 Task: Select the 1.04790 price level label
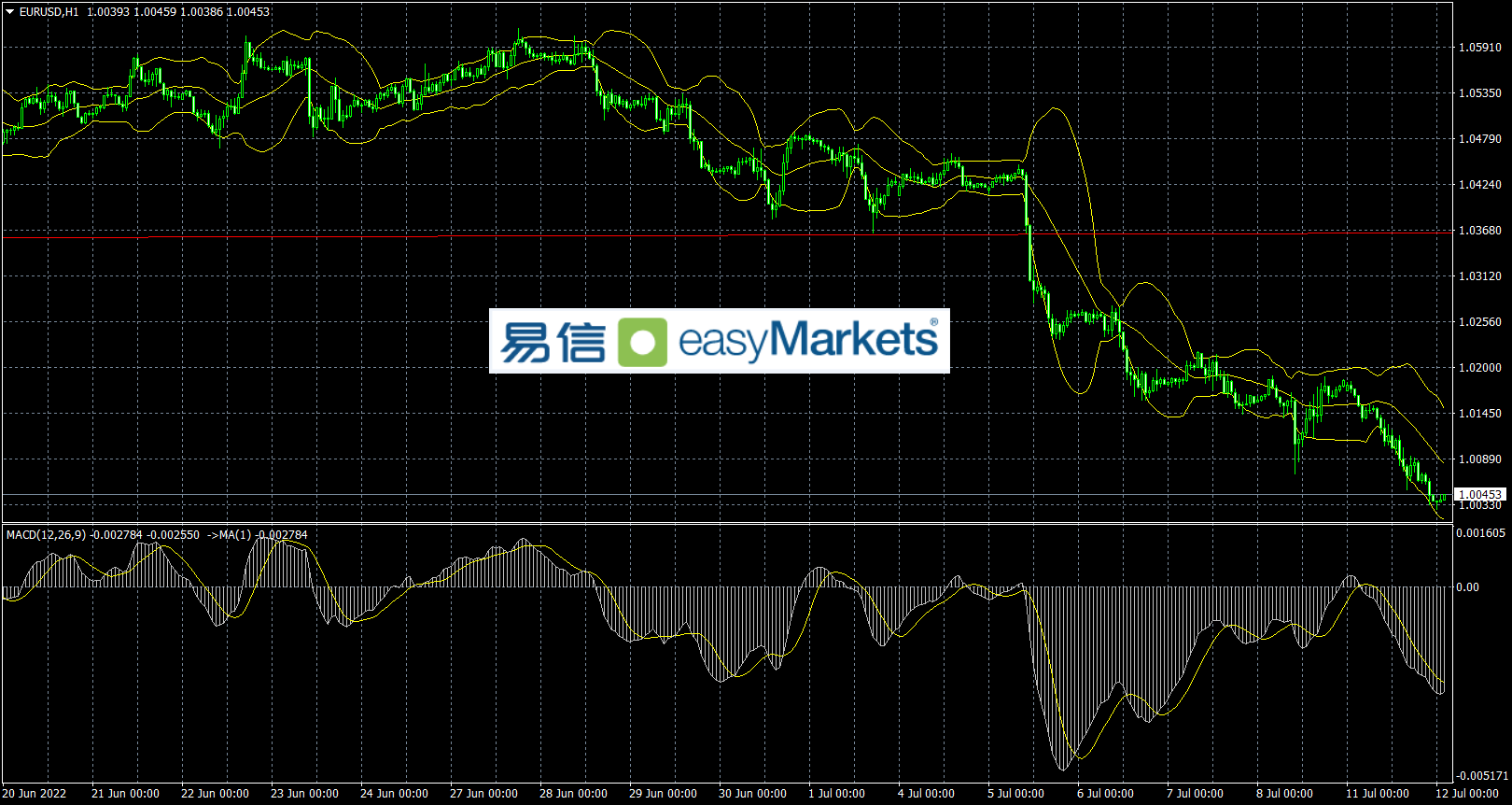click(x=1480, y=139)
